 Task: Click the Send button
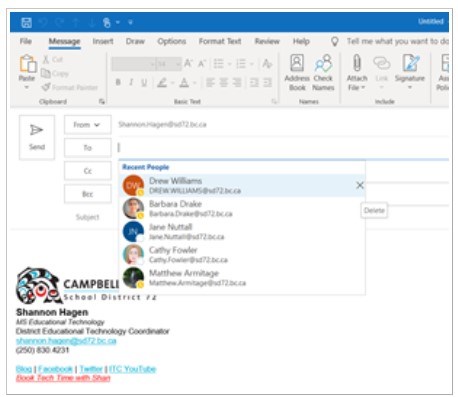click(x=37, y=137)
